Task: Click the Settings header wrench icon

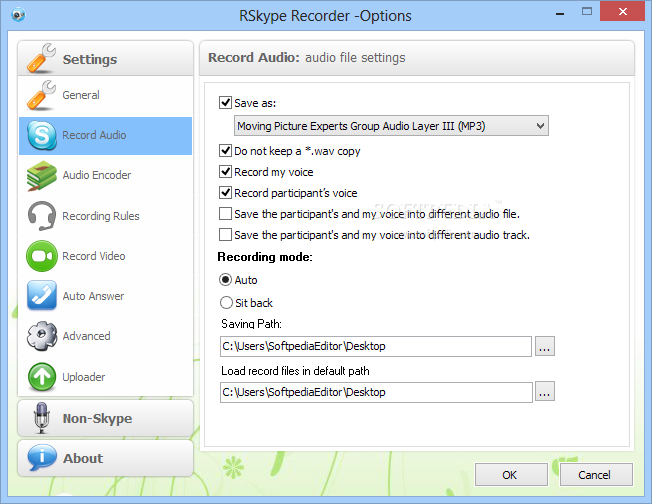Action: tap(41, 58)
